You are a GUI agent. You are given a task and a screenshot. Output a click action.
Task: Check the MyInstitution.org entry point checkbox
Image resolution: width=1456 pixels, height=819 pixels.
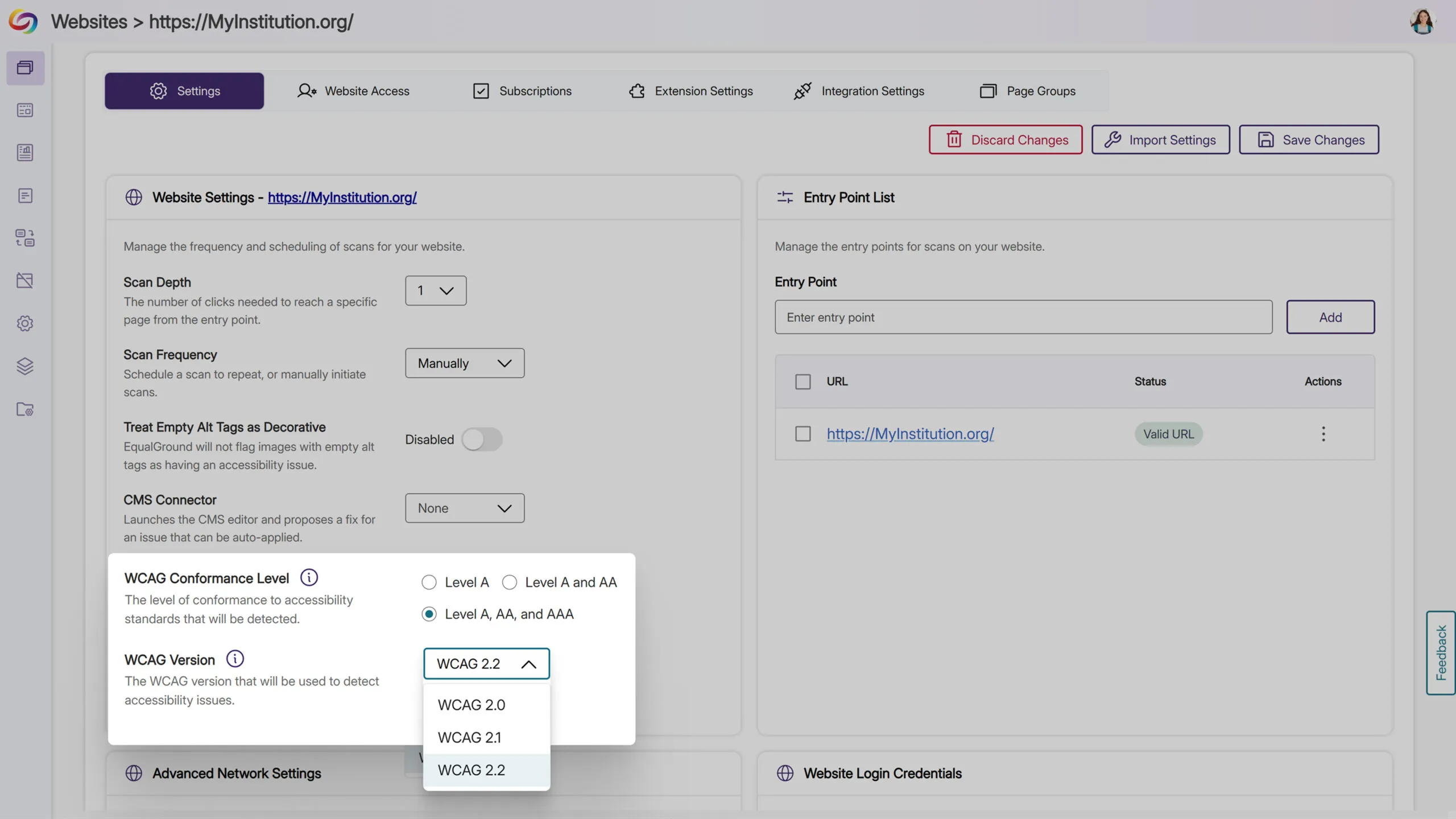(803, 434)
